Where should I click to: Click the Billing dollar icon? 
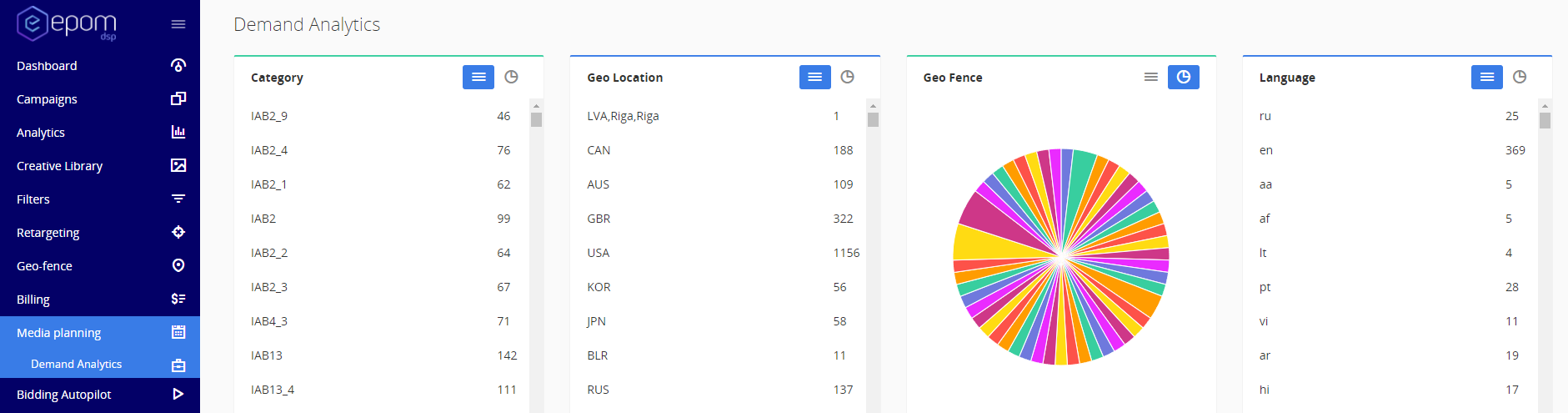tap(178, 299)
